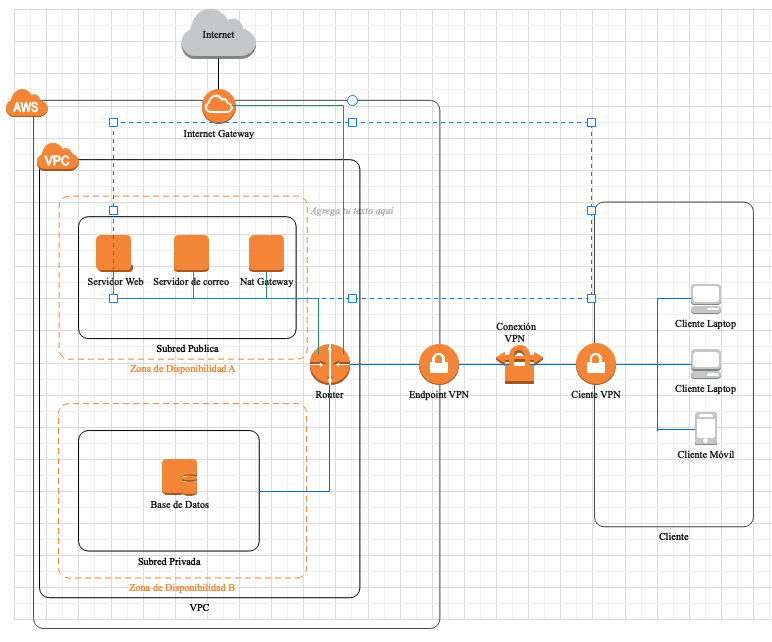
Task: Select the Servidor de correo icon
Action: point(191,253)
